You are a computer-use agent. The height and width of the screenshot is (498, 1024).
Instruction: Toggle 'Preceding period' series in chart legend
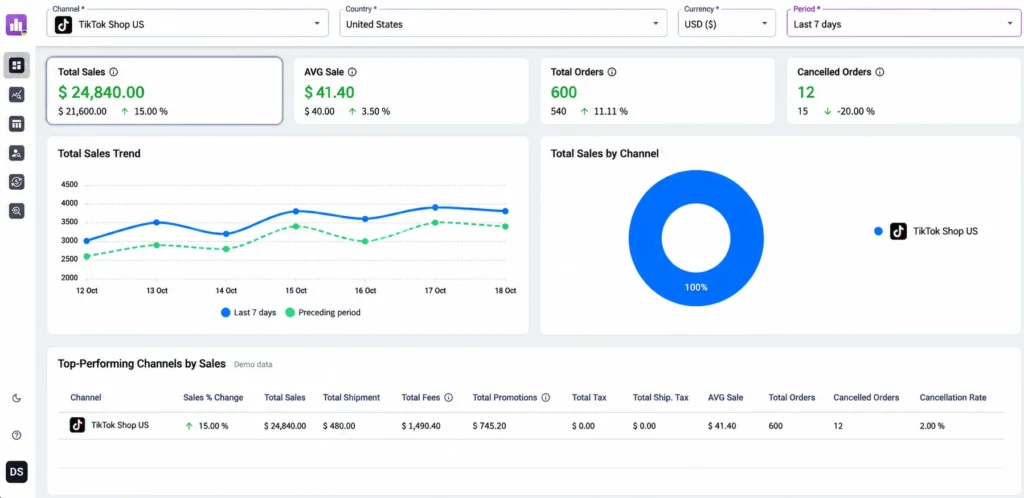323,313
